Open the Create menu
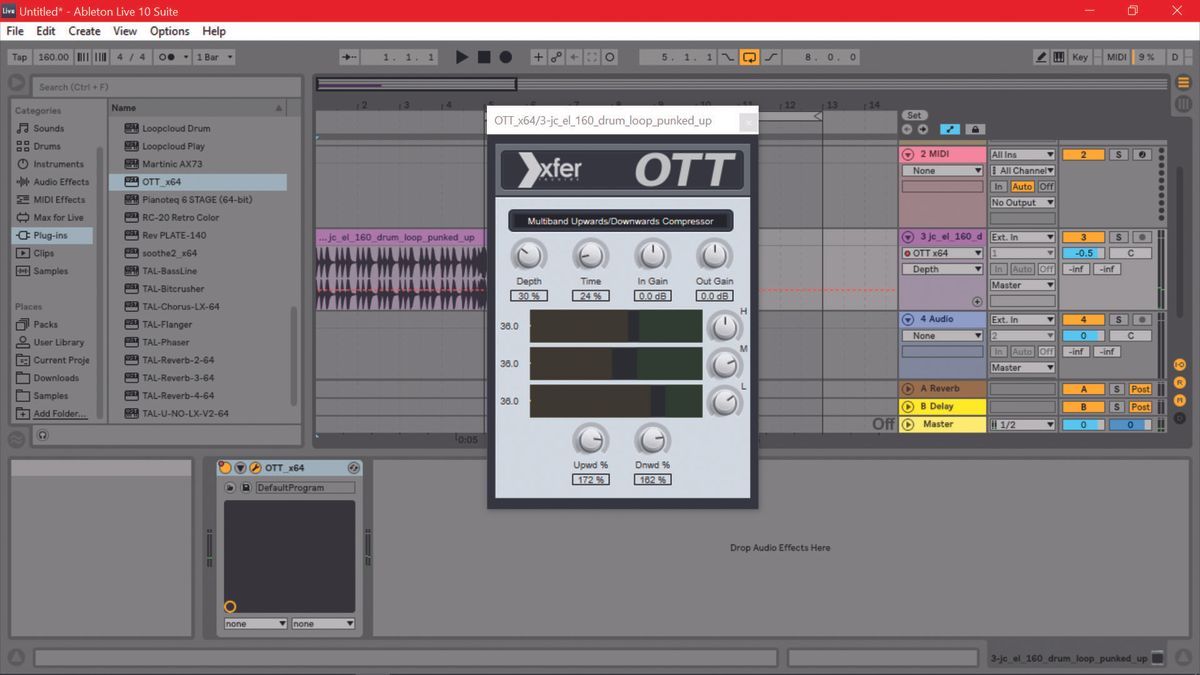 [x=84, y=31]
